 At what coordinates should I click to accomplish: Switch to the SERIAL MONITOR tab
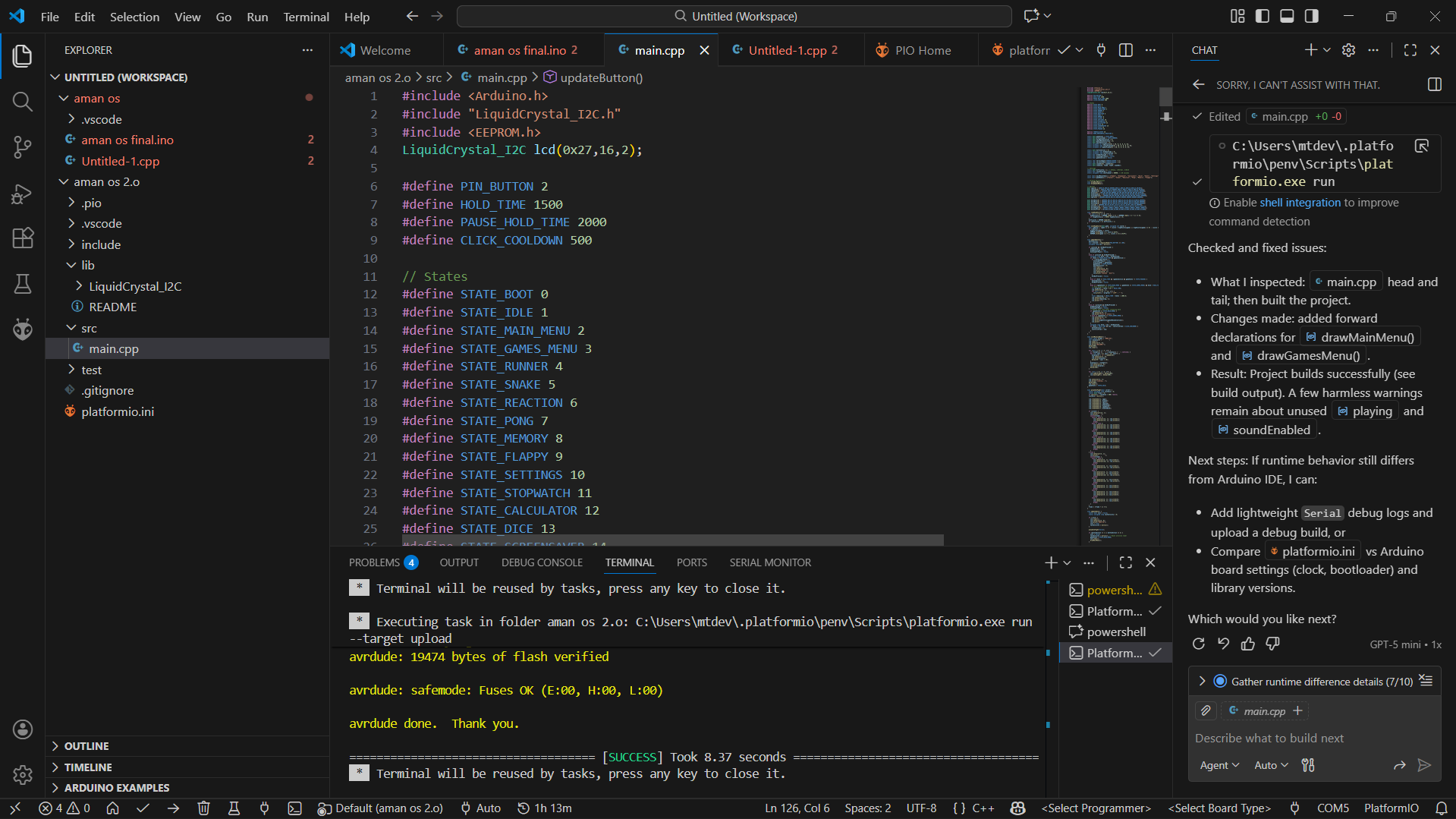click(770, 562)
